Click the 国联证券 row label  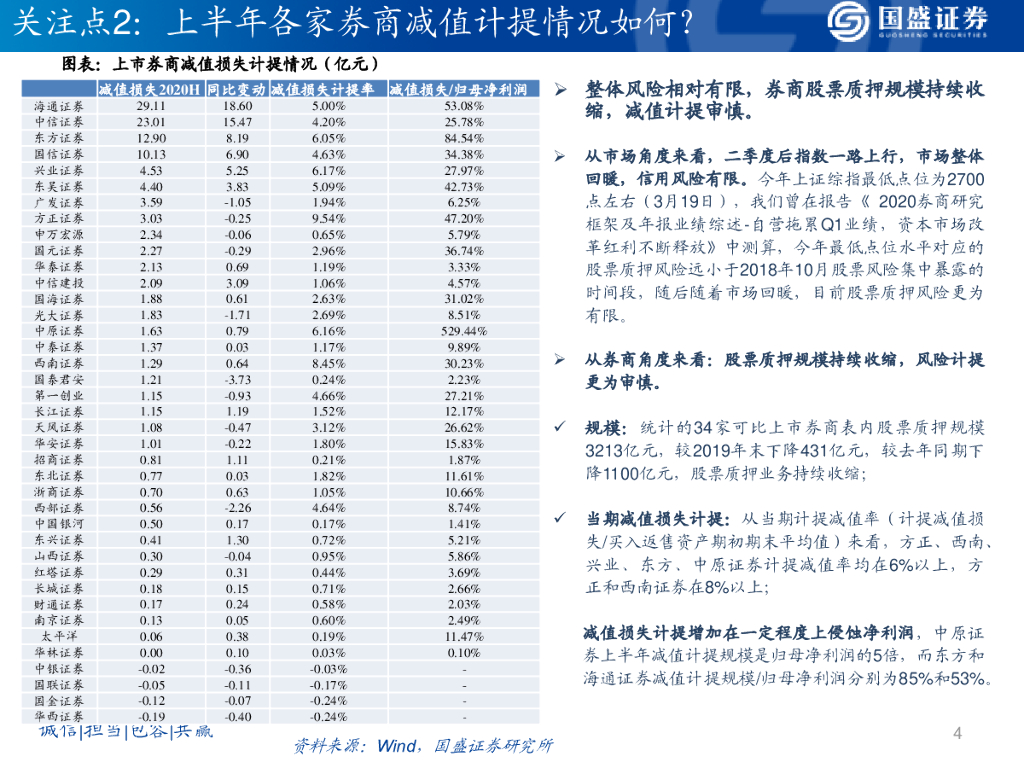[x=59, y=684]
